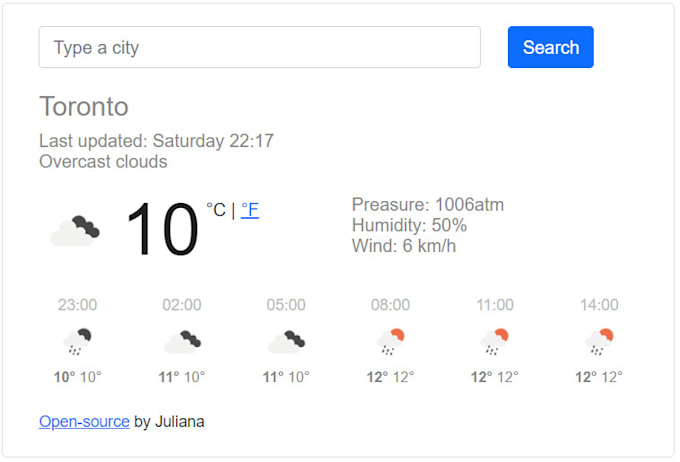Screen dimensions: 680x462
Task: Click the Search button
Action: coord(550,47)
